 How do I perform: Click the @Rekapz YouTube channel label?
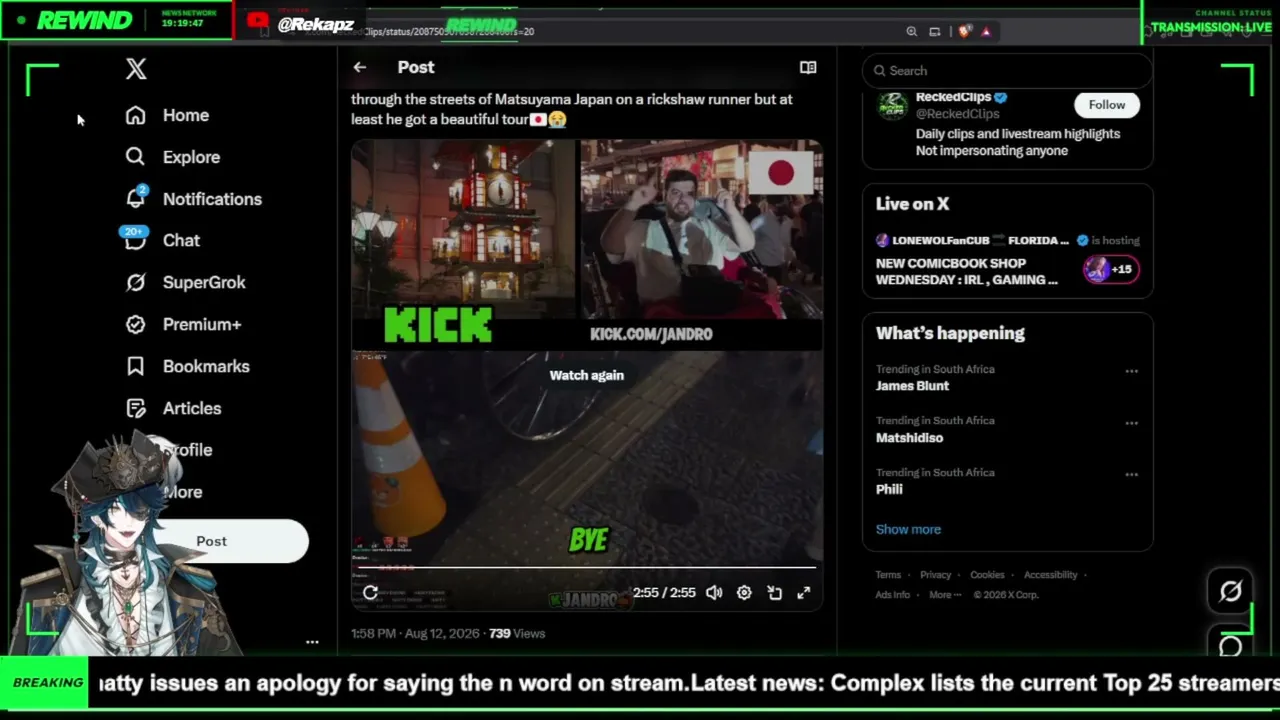[315, 25]
